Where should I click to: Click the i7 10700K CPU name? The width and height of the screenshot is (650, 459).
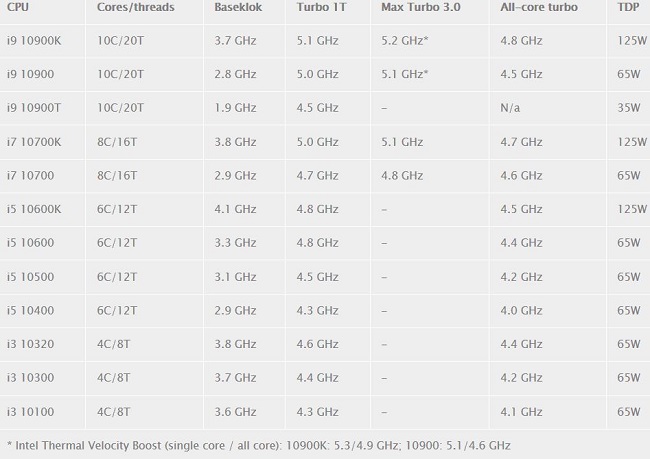[x=34, y=142]
